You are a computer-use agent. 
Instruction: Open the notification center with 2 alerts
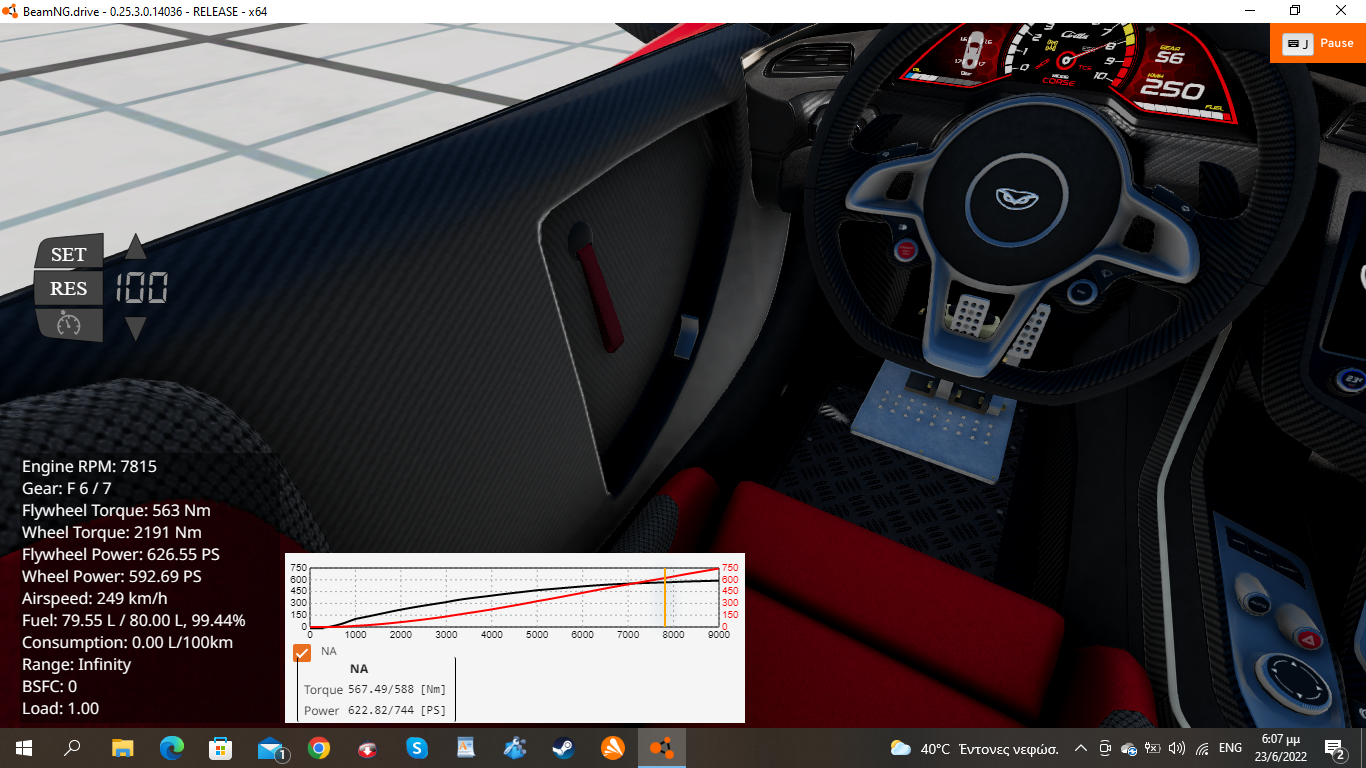[x=1336, y=748]
